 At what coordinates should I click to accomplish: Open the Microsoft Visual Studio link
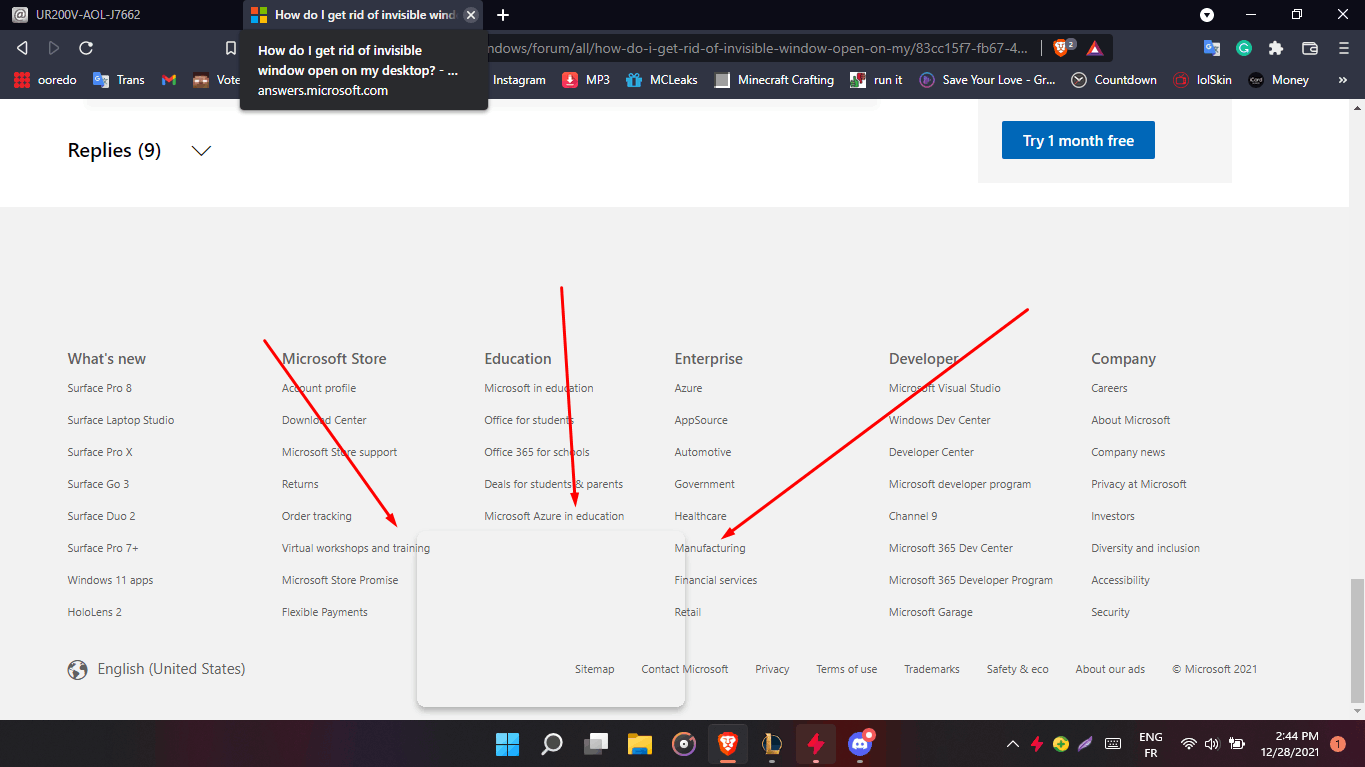point(945,388)
